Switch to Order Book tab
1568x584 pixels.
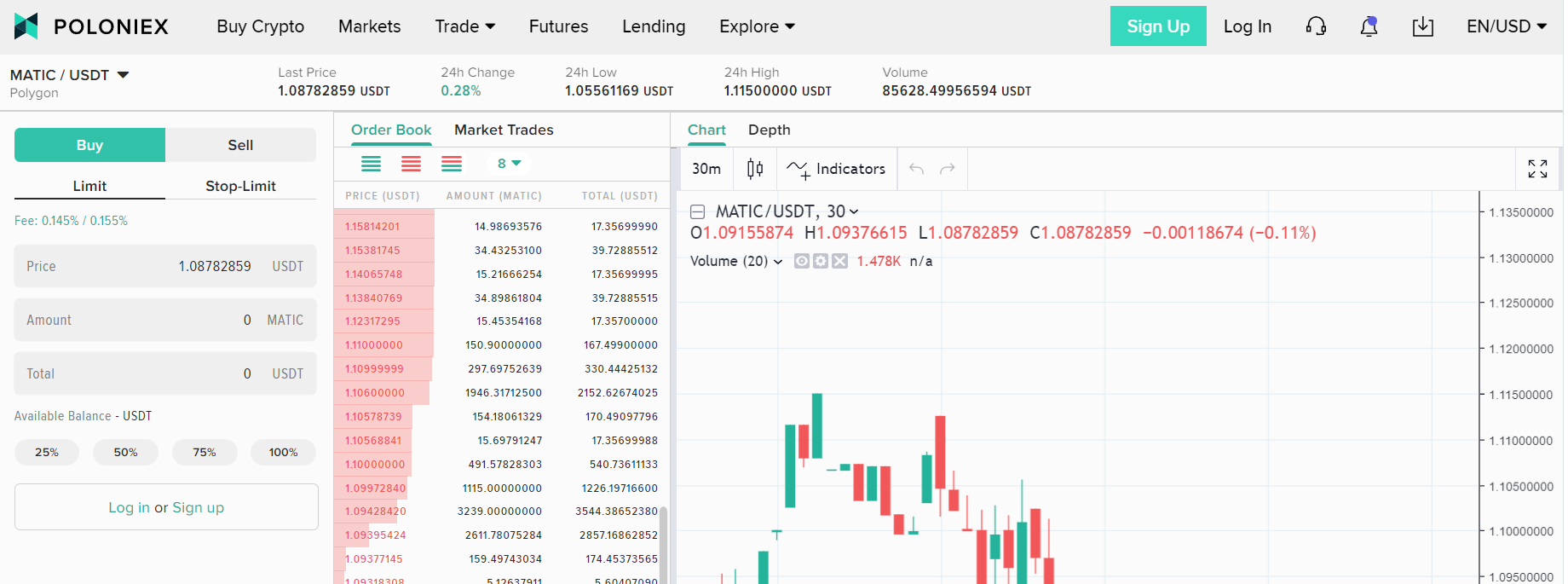pos(391,130)
